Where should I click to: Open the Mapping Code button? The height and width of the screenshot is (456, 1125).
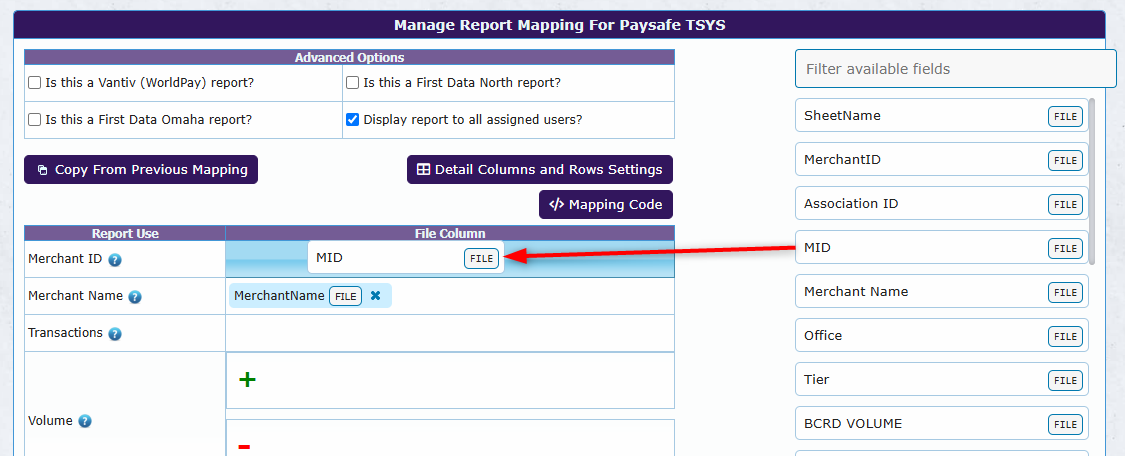tap(606, 204)
